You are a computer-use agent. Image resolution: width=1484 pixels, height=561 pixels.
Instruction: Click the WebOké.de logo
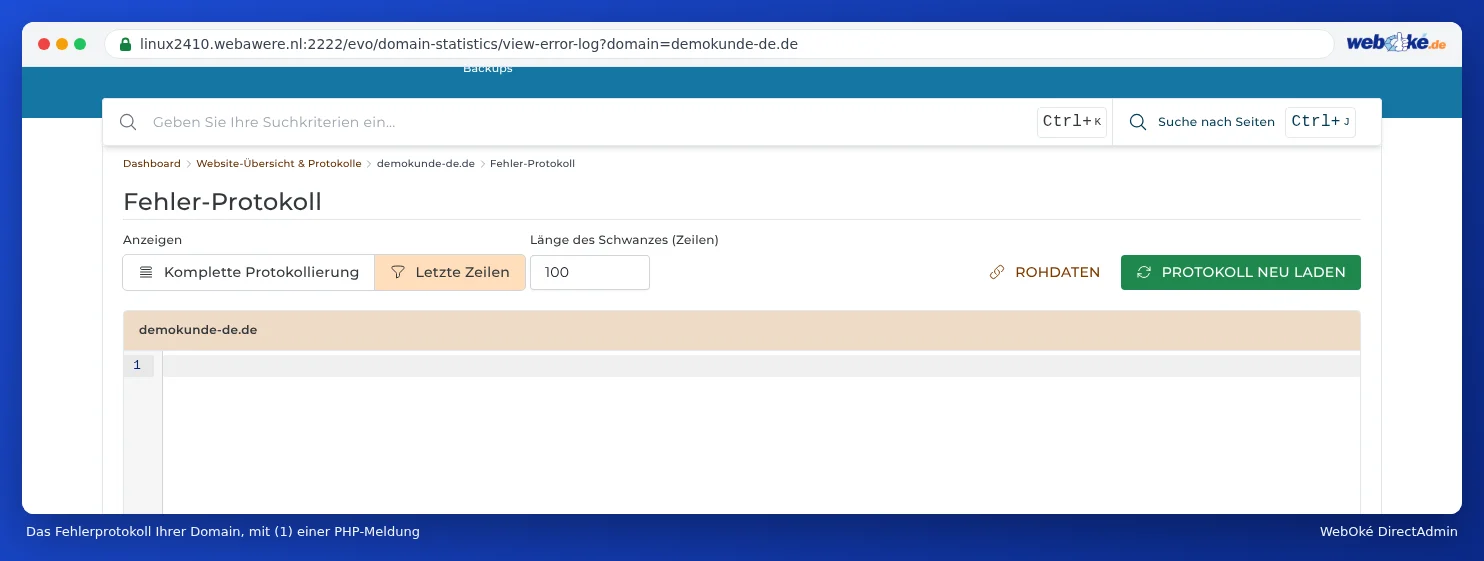tap(1396, 43)
